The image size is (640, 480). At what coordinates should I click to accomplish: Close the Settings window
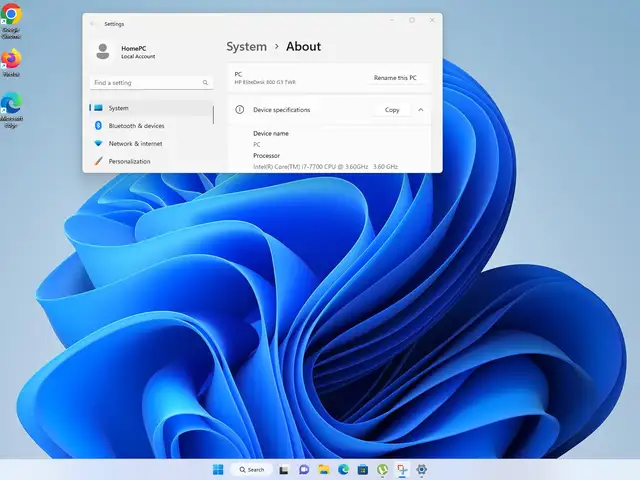(x=432, y=20)
